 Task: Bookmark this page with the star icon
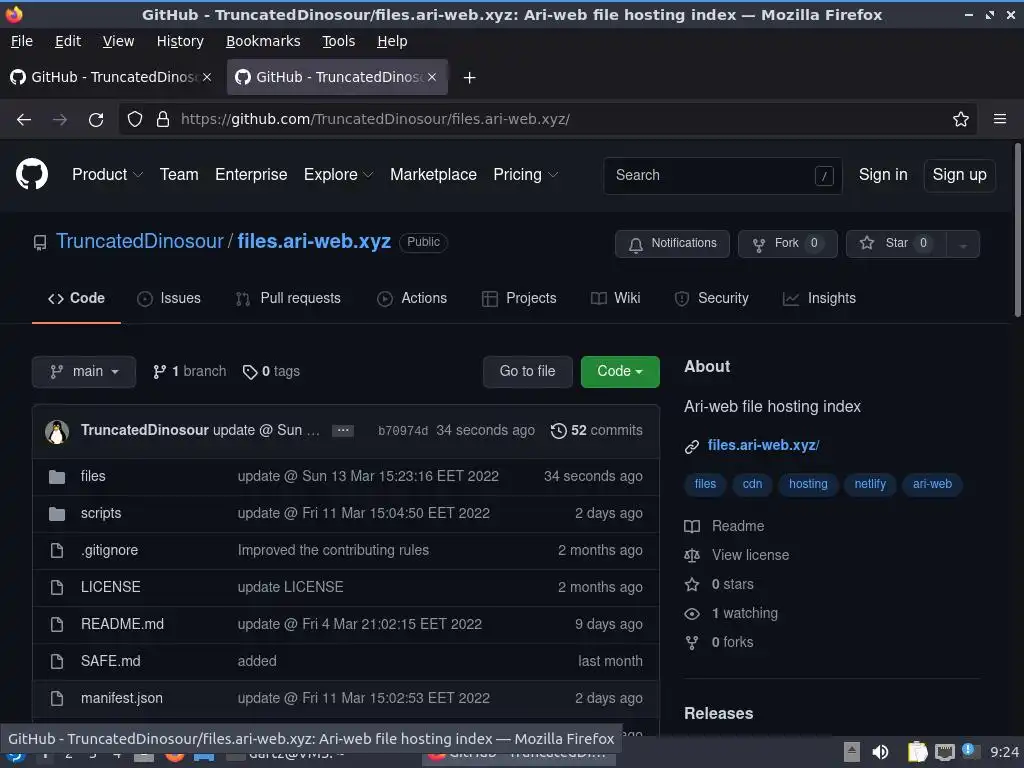click(961, 119)
